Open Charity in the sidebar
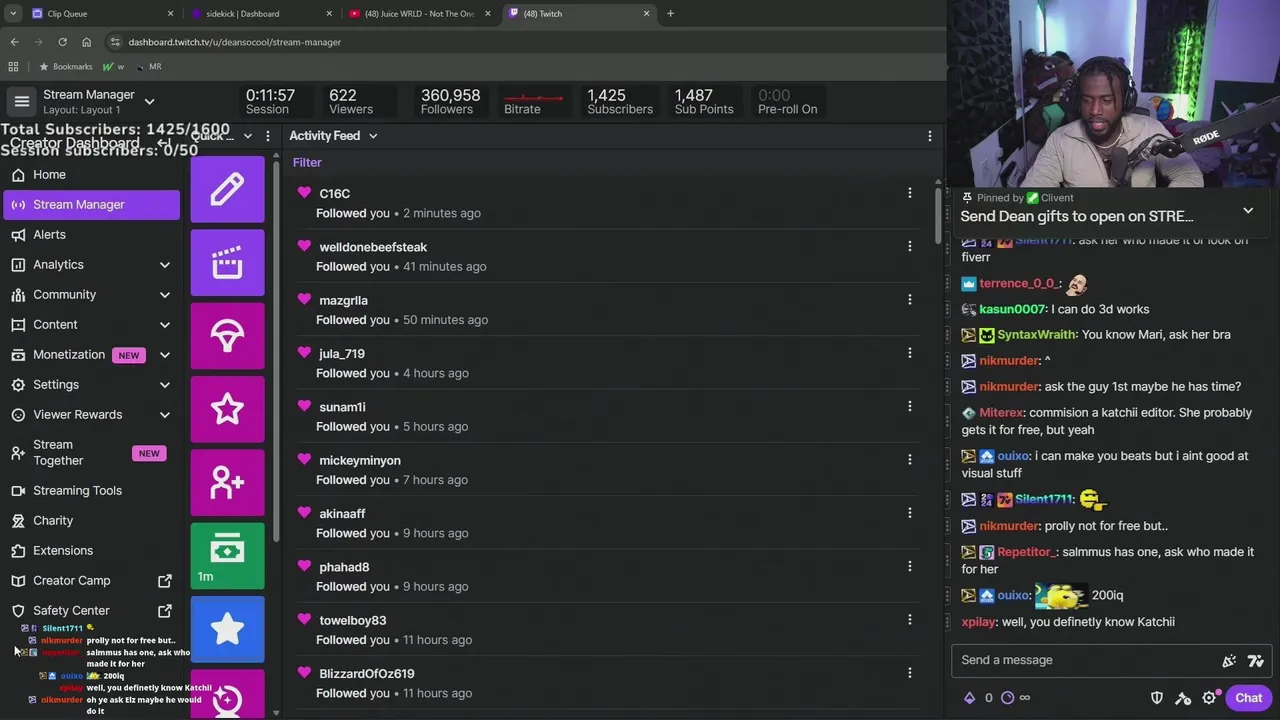 [92, 520]
